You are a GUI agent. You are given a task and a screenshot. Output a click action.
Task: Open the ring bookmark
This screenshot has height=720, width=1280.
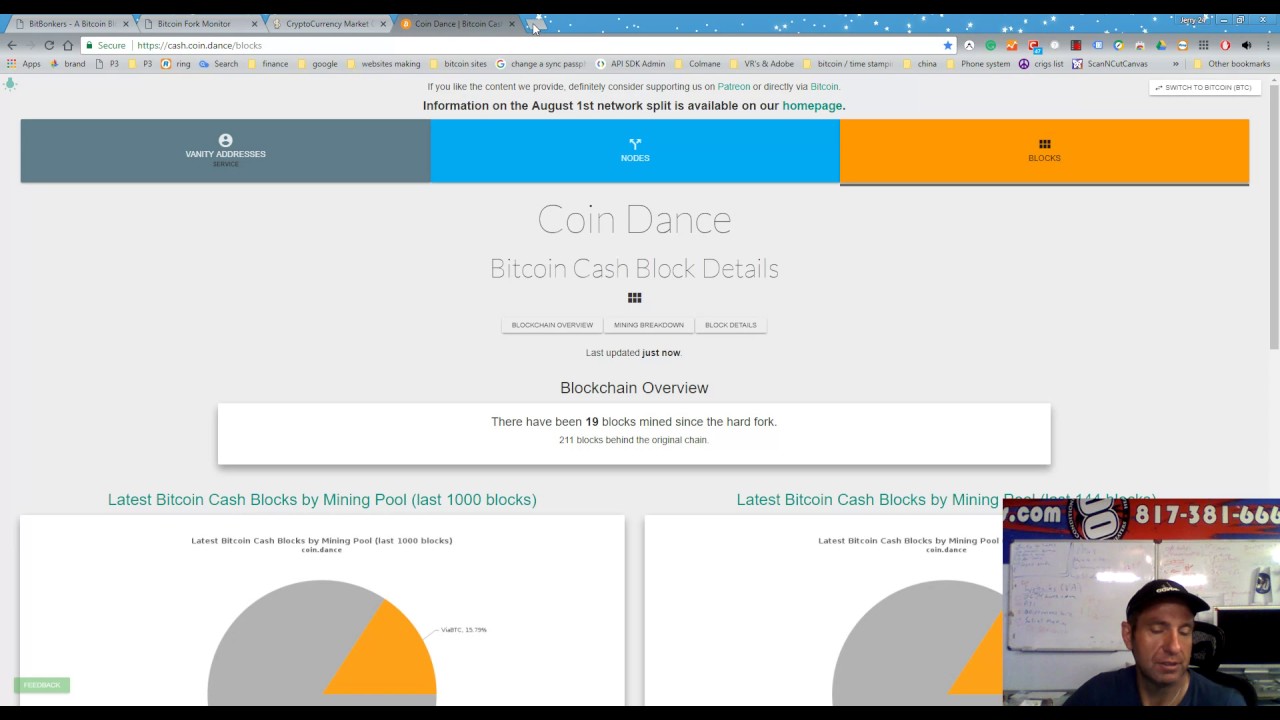(x=176, y=64)
